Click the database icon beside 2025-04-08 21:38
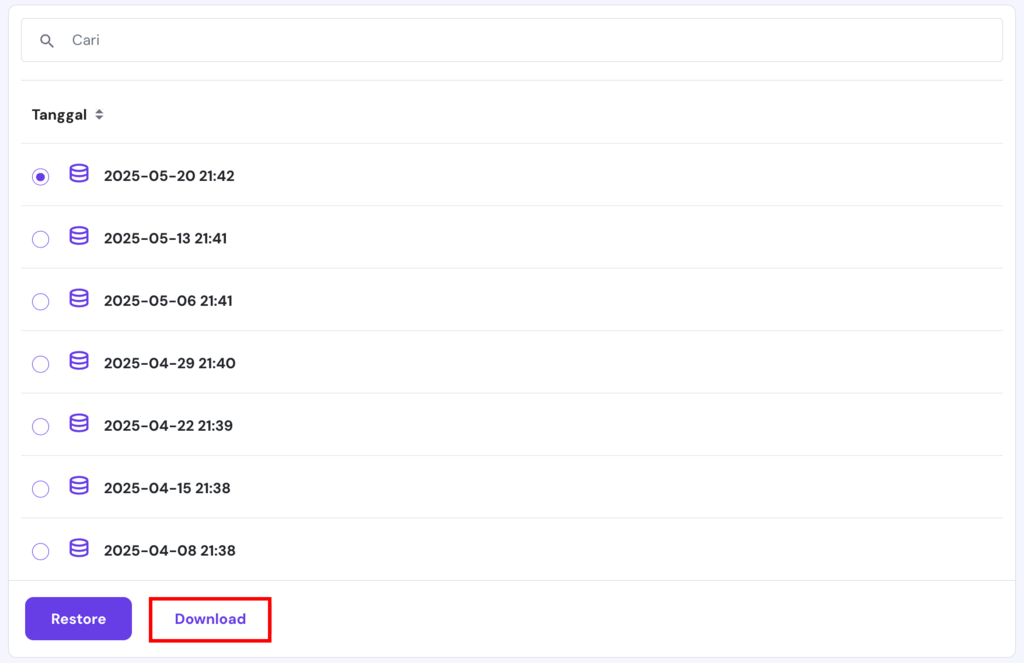Image resolution: width=1024 pixels, height=663 pixels. pos(78,549)
